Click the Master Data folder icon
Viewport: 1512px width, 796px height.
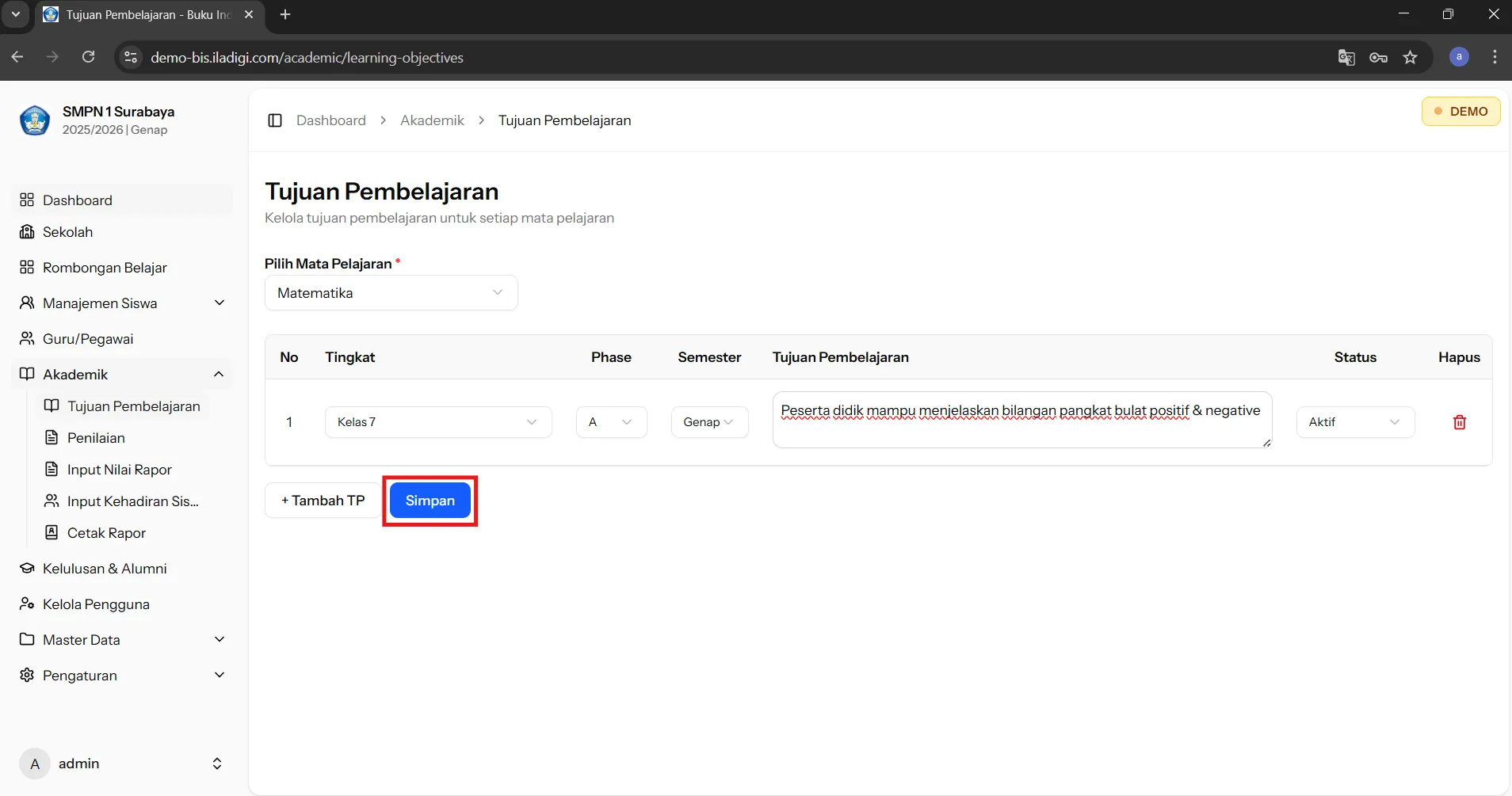pos(27,639)
